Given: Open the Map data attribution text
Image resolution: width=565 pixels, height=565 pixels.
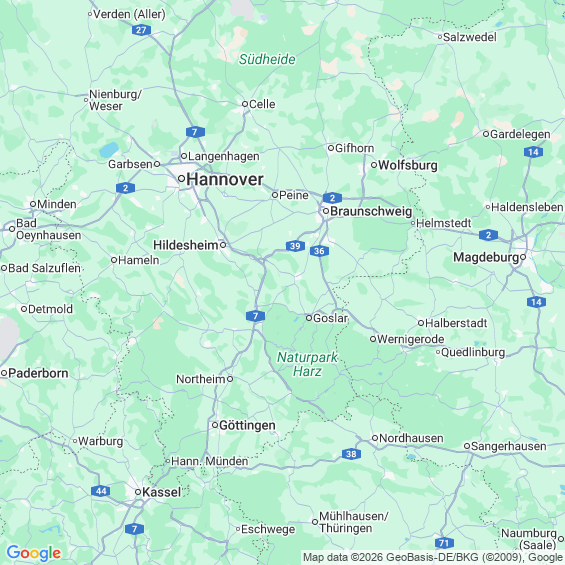Looking at the screenshot, I should coord(433,558).
